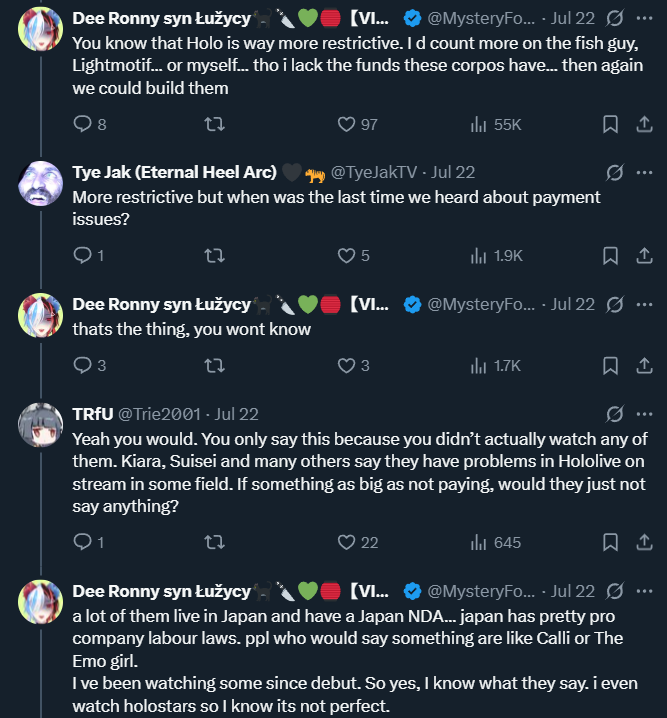This screenshot has height=718, width=667.
Task: Open more options on TRfU's tweet
Action: (644, 413)
